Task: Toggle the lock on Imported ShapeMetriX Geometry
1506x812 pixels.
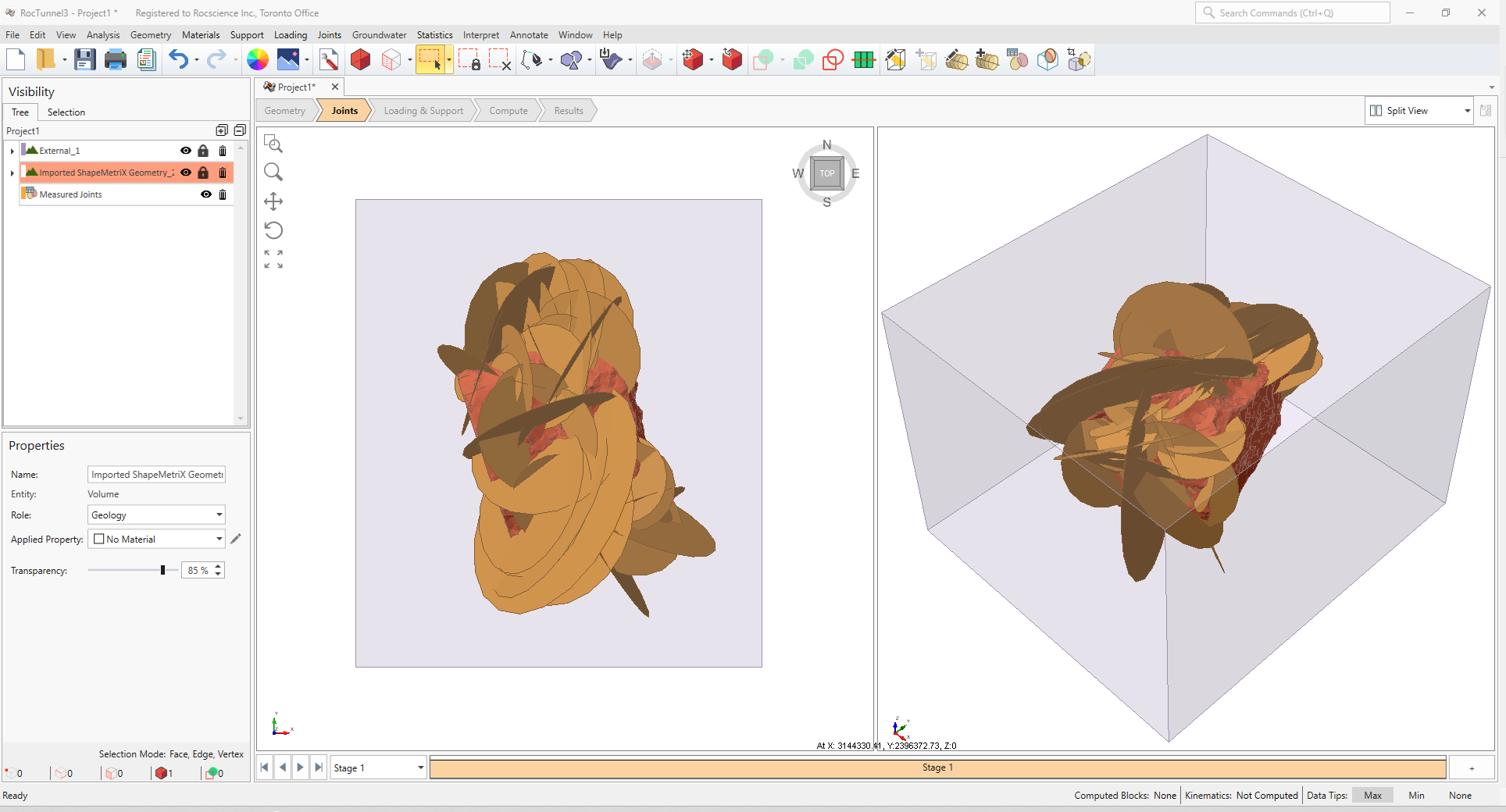Action: 203,173
